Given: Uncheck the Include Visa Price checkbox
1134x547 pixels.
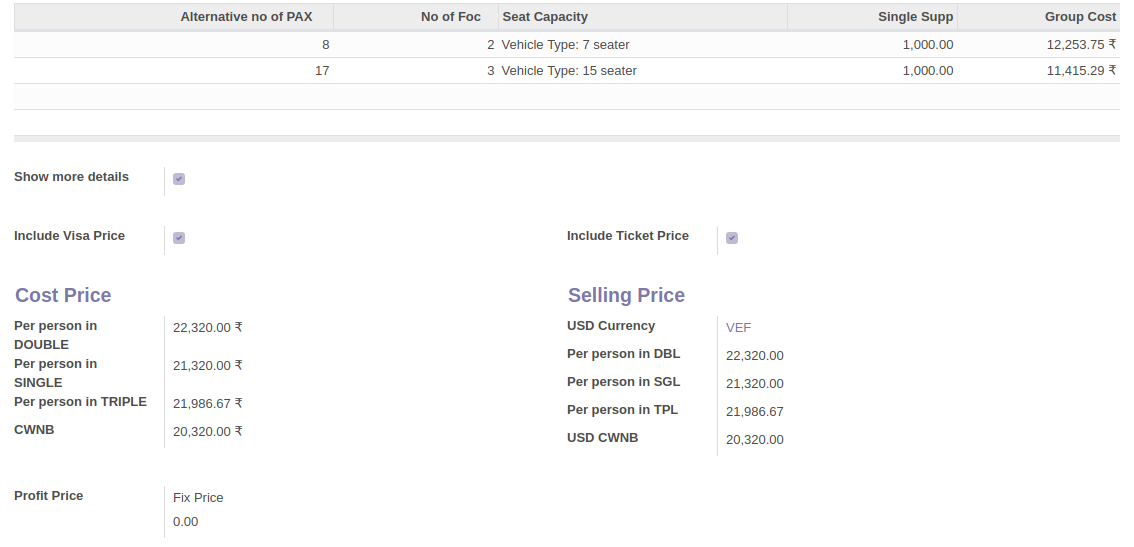Looking at the screenshot, I should 179,238.
